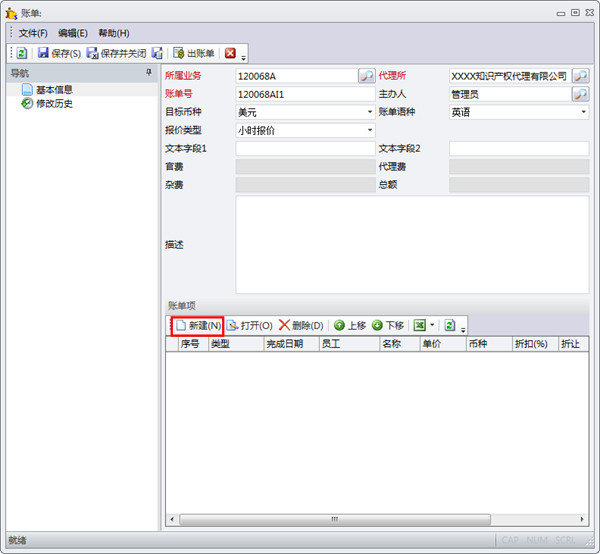Click the 代理所 field with XXXX知识产权代理有限公司
600x554 pixels.
pos(510,76)
